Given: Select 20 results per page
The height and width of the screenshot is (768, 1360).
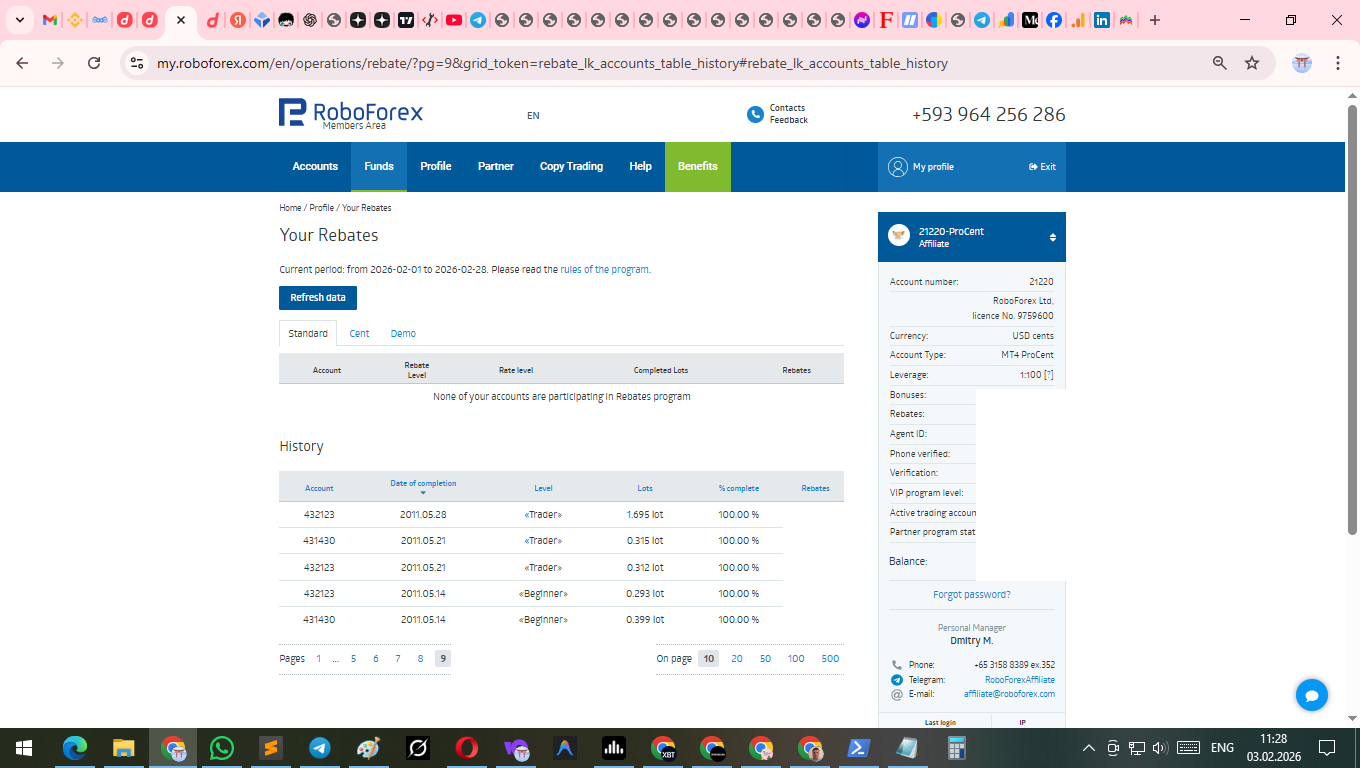Looking at the screenshot, I should pos(737,658).
